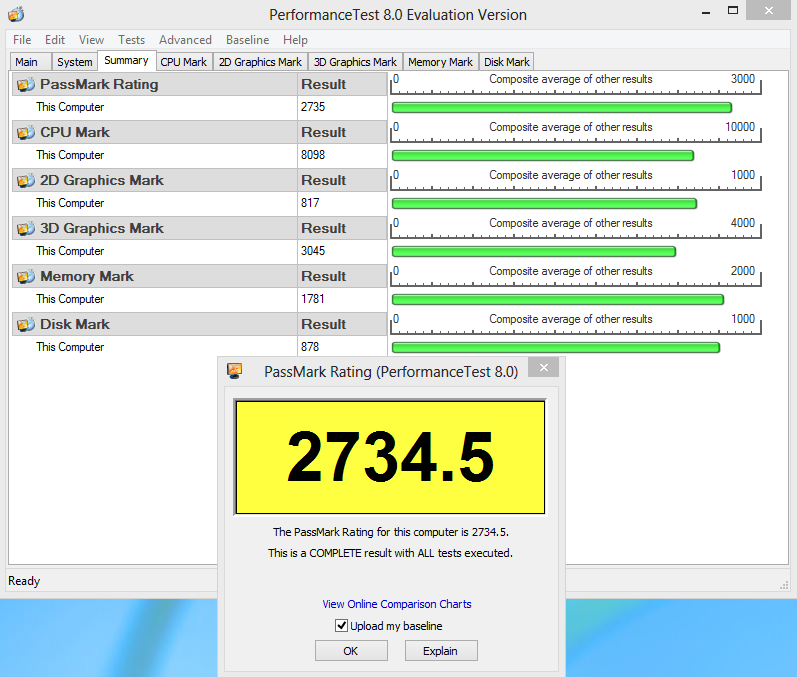Select the 3D Graphics result value 3045

(313, 251)
